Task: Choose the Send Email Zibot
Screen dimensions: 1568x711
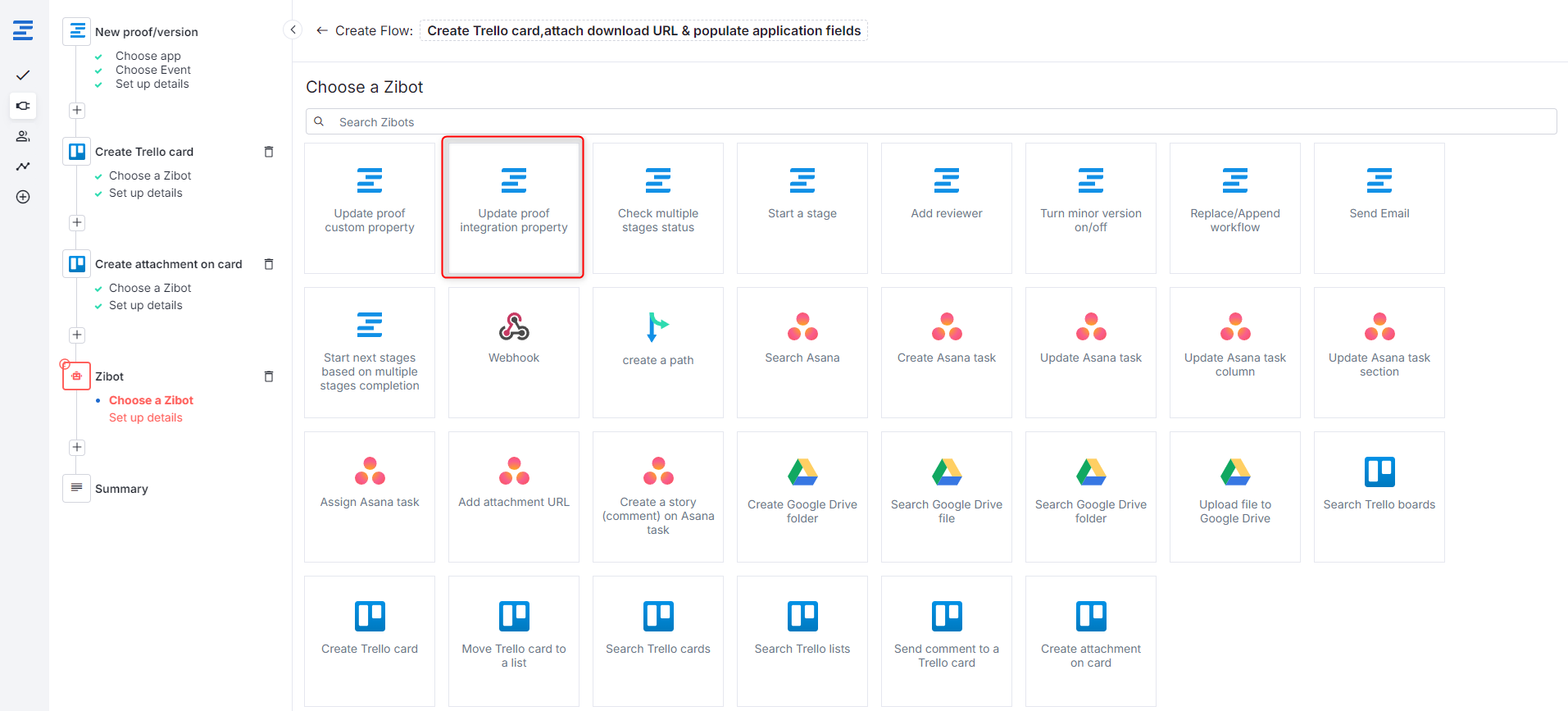Action: 1379,207
